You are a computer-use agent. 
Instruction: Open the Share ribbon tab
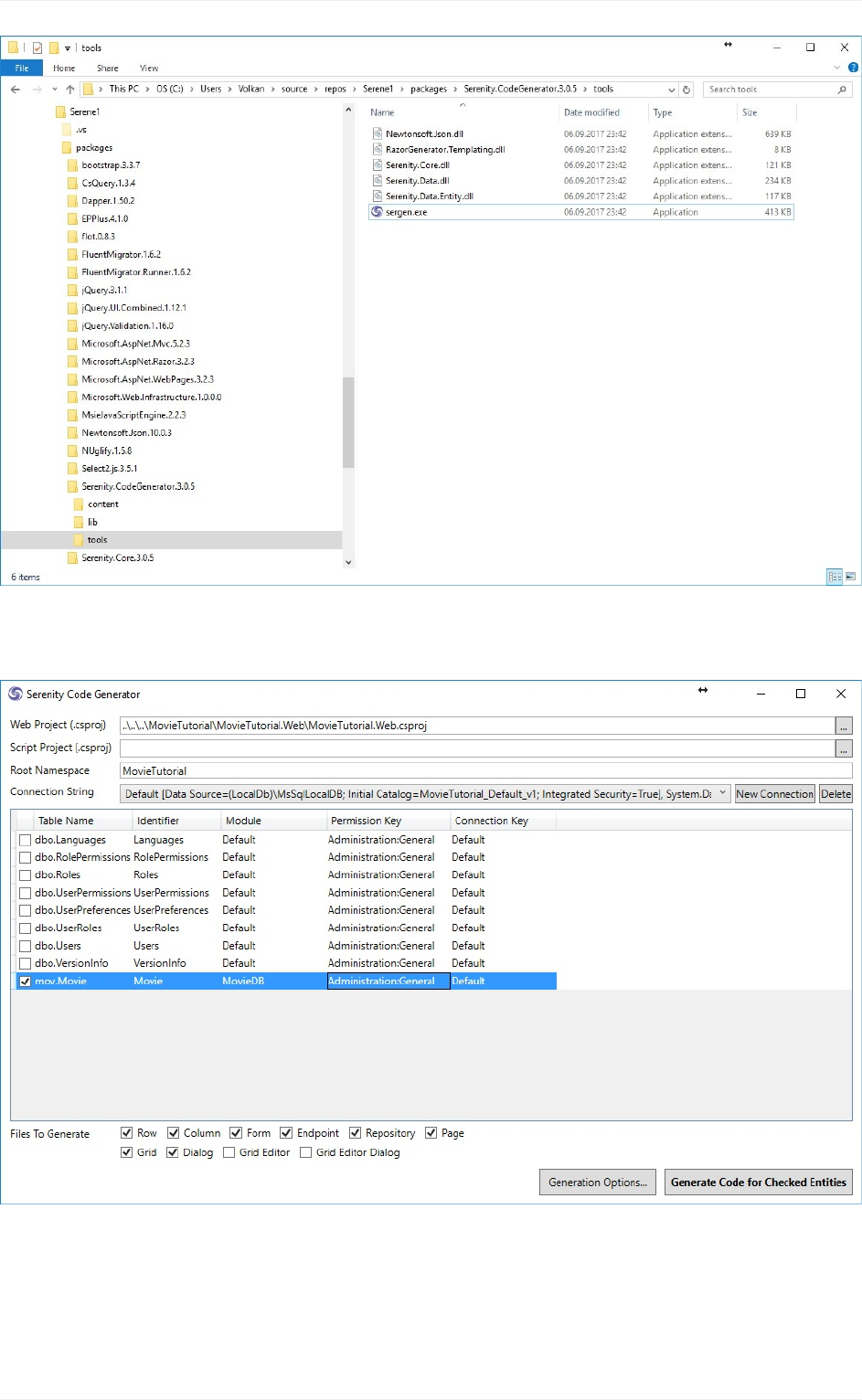(108, 68)
